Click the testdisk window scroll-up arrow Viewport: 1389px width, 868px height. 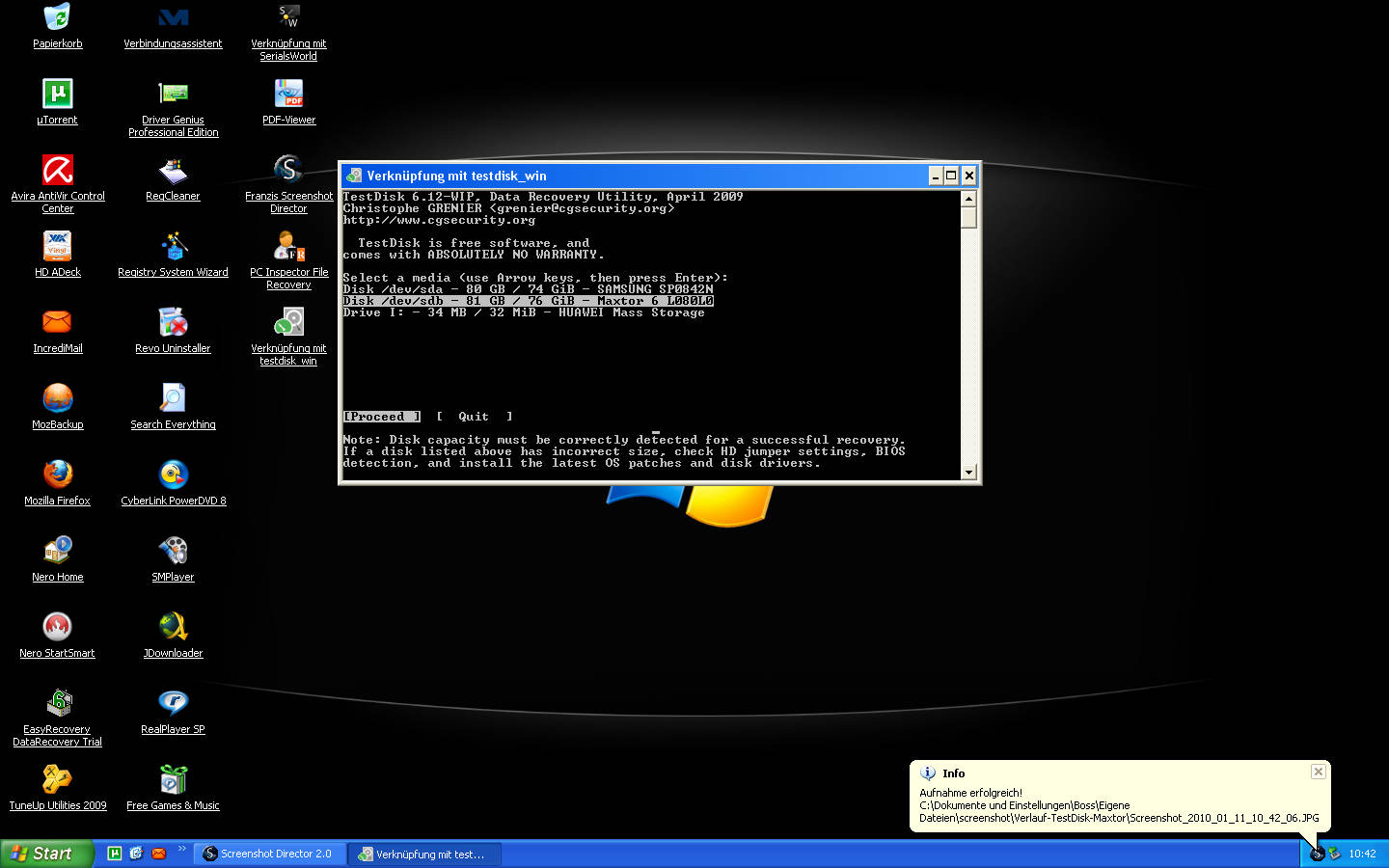(968, 198)
